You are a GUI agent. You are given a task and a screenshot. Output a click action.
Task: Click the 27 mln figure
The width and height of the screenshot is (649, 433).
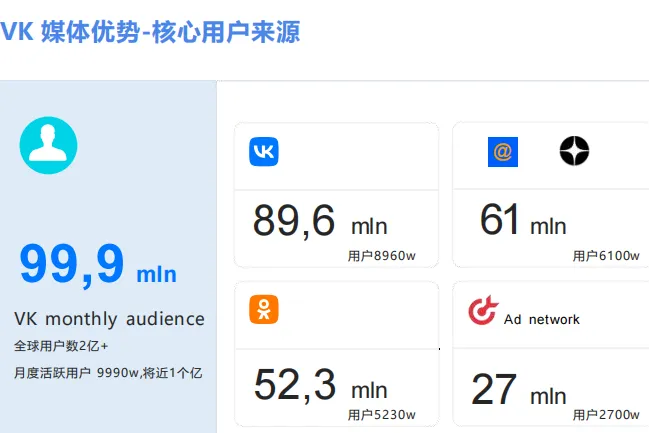pos(519,390)
